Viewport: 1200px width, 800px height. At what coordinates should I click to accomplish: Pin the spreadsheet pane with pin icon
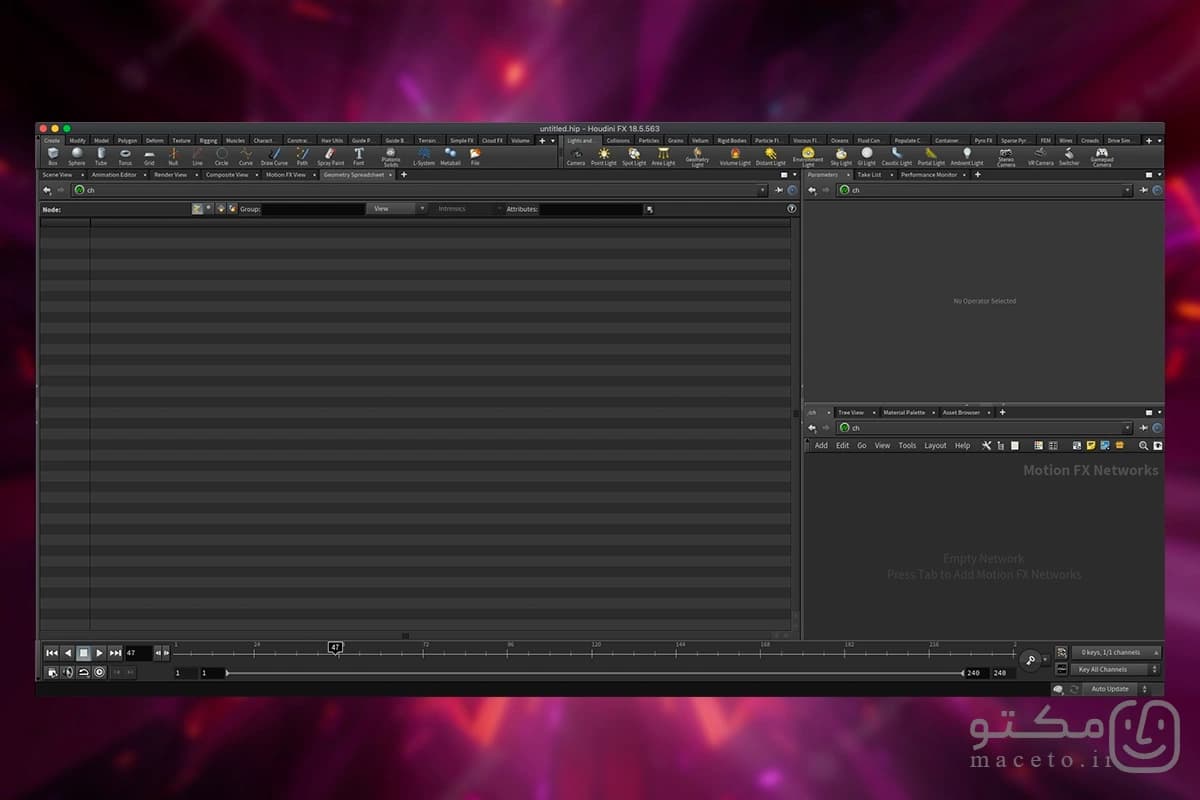(x=779, y=190)
